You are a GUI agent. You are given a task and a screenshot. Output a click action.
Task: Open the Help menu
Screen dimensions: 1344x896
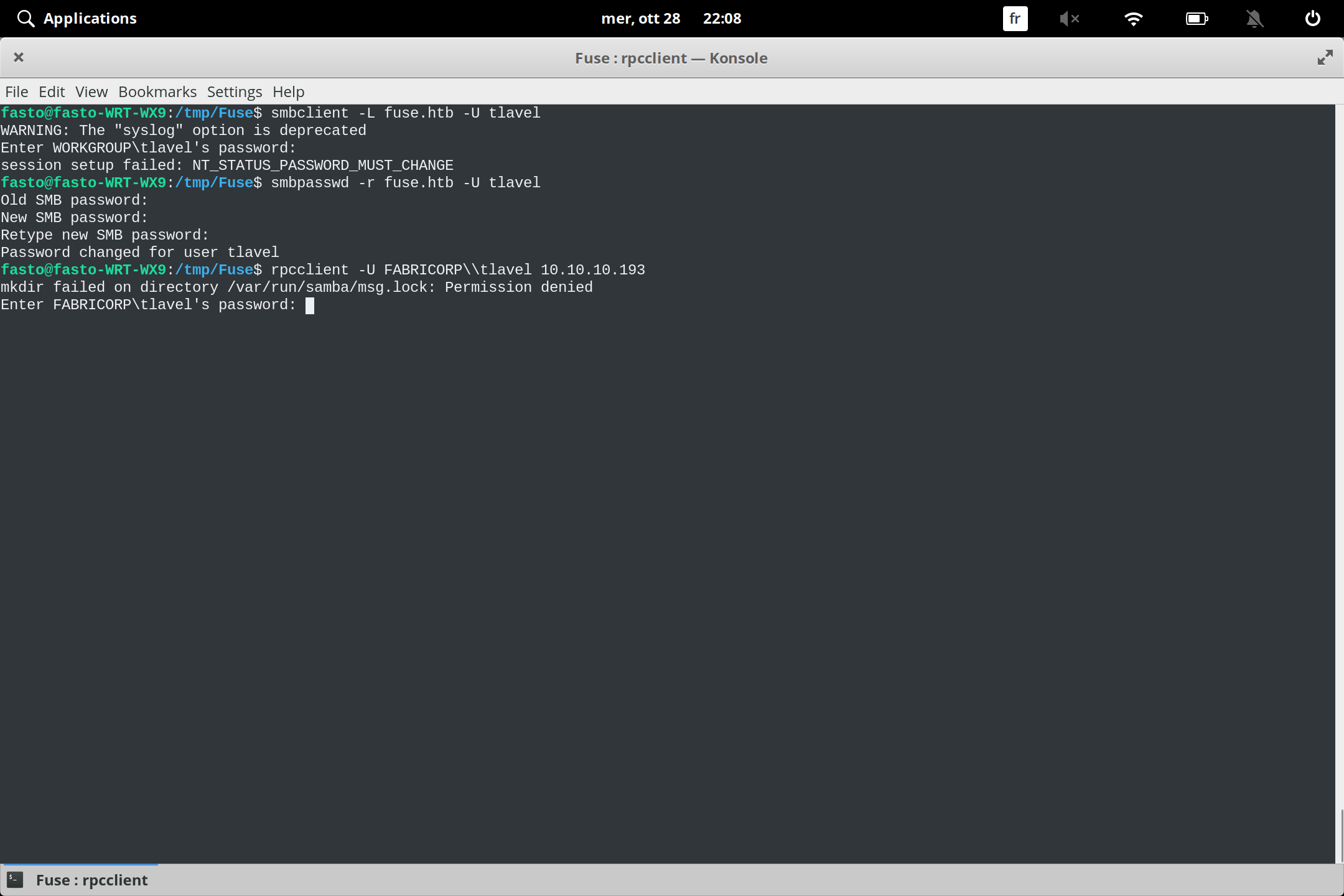[287, 91]
